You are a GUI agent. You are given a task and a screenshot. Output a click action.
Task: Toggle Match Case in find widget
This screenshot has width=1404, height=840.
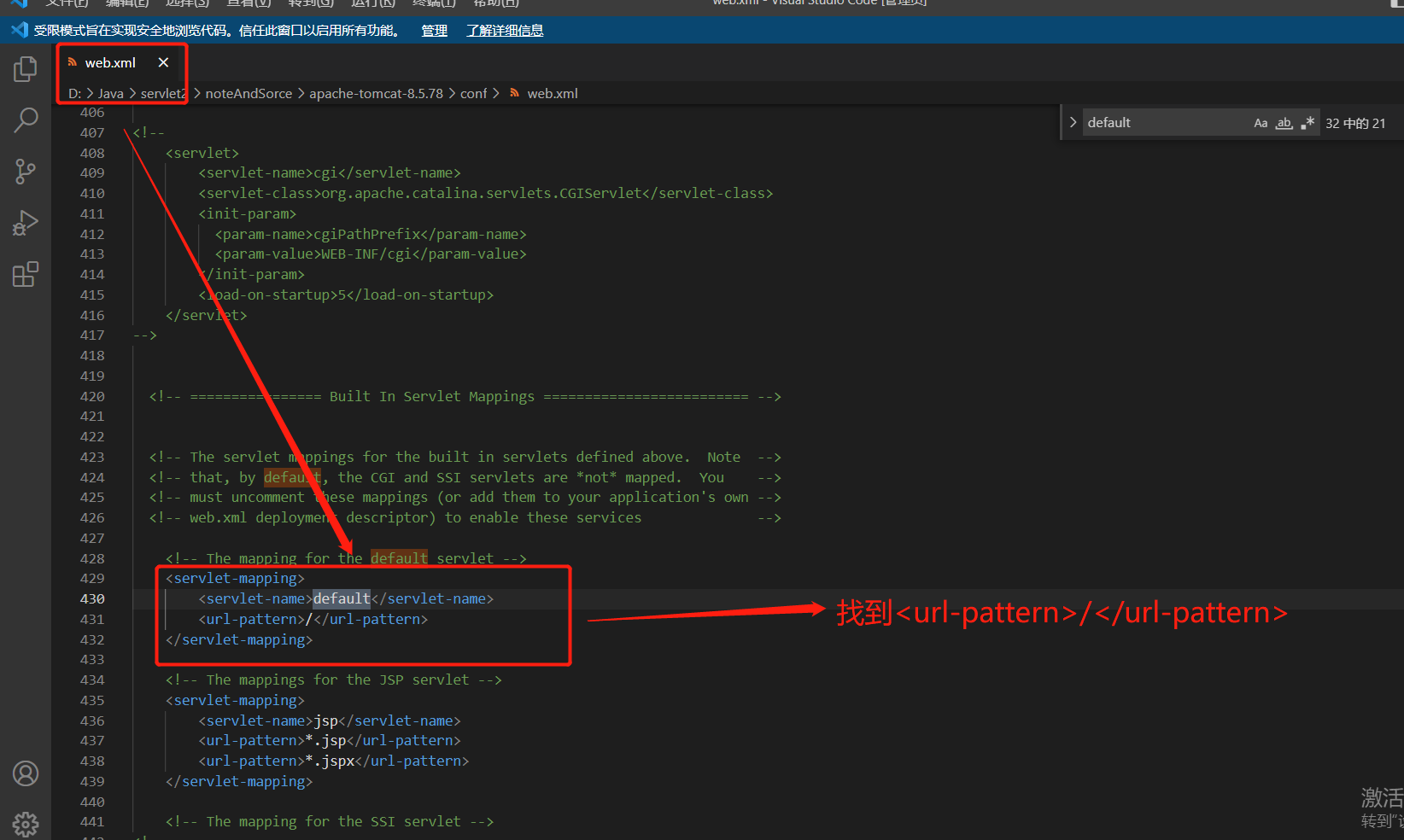(1261, 123)
